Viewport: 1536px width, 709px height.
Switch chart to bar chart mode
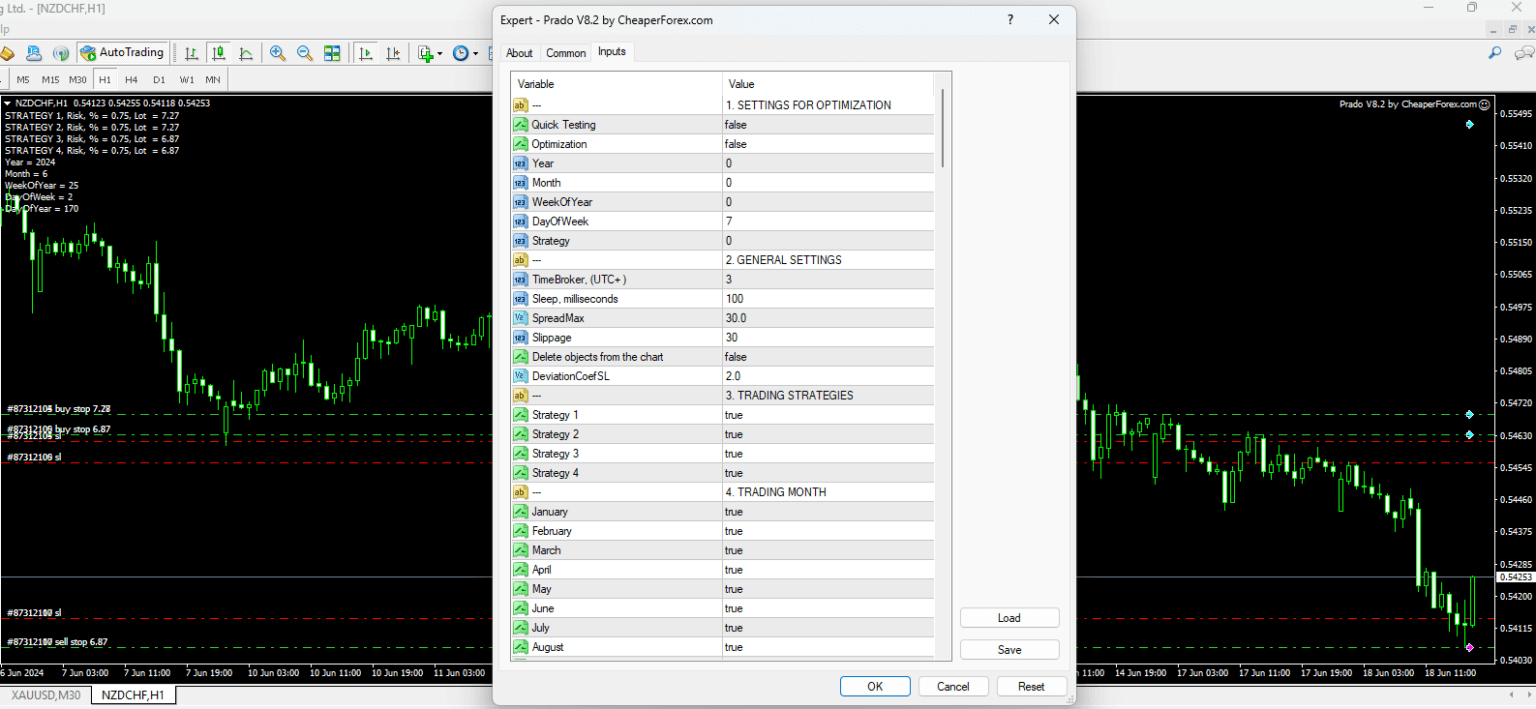click(x=191, y=53)
